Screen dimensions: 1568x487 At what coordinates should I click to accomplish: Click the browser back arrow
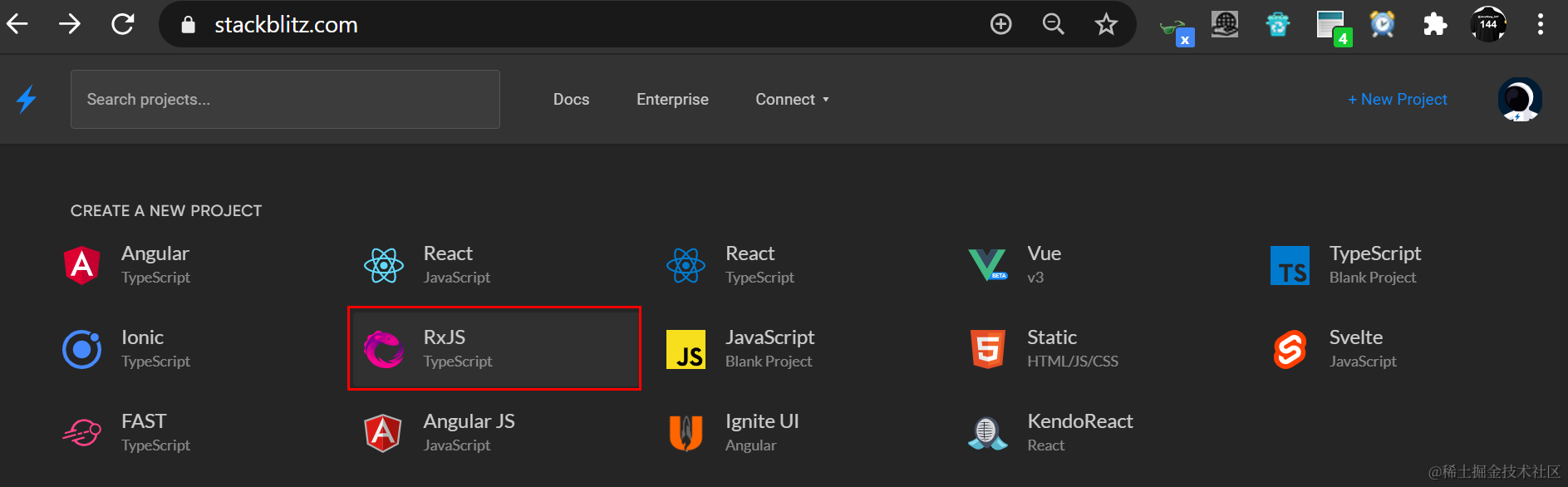(x=17, y=24)
